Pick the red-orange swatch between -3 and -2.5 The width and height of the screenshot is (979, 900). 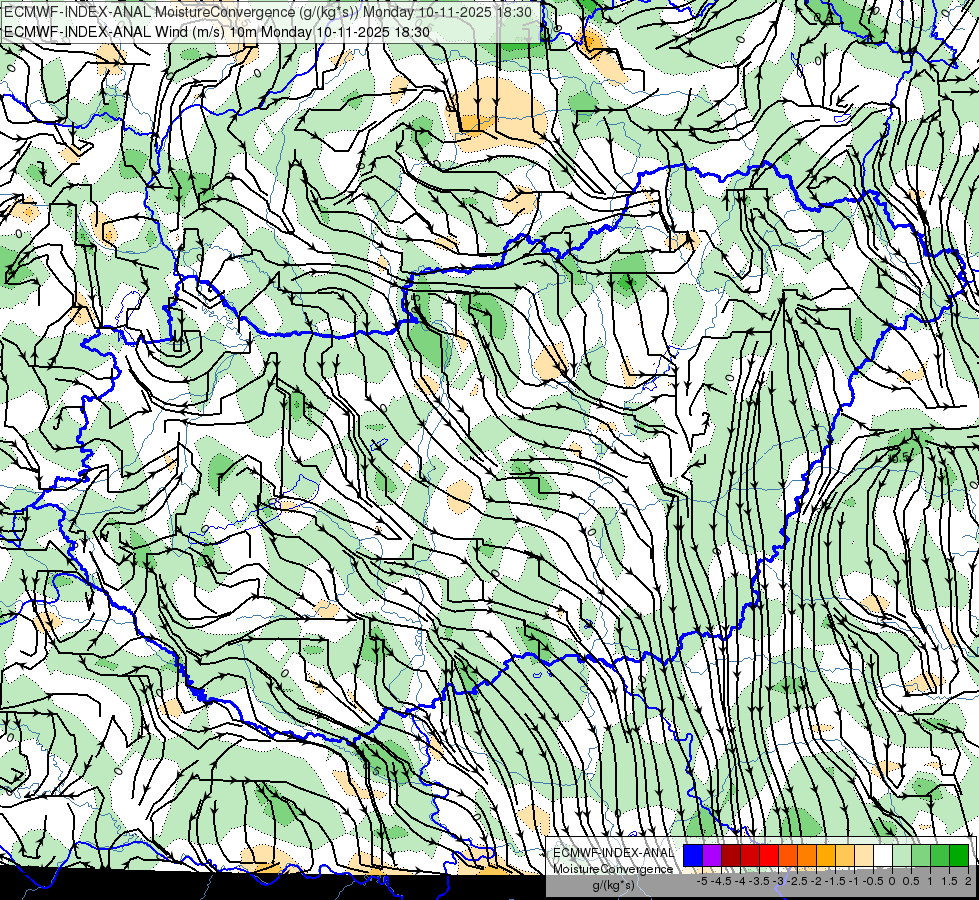[788, 856]
